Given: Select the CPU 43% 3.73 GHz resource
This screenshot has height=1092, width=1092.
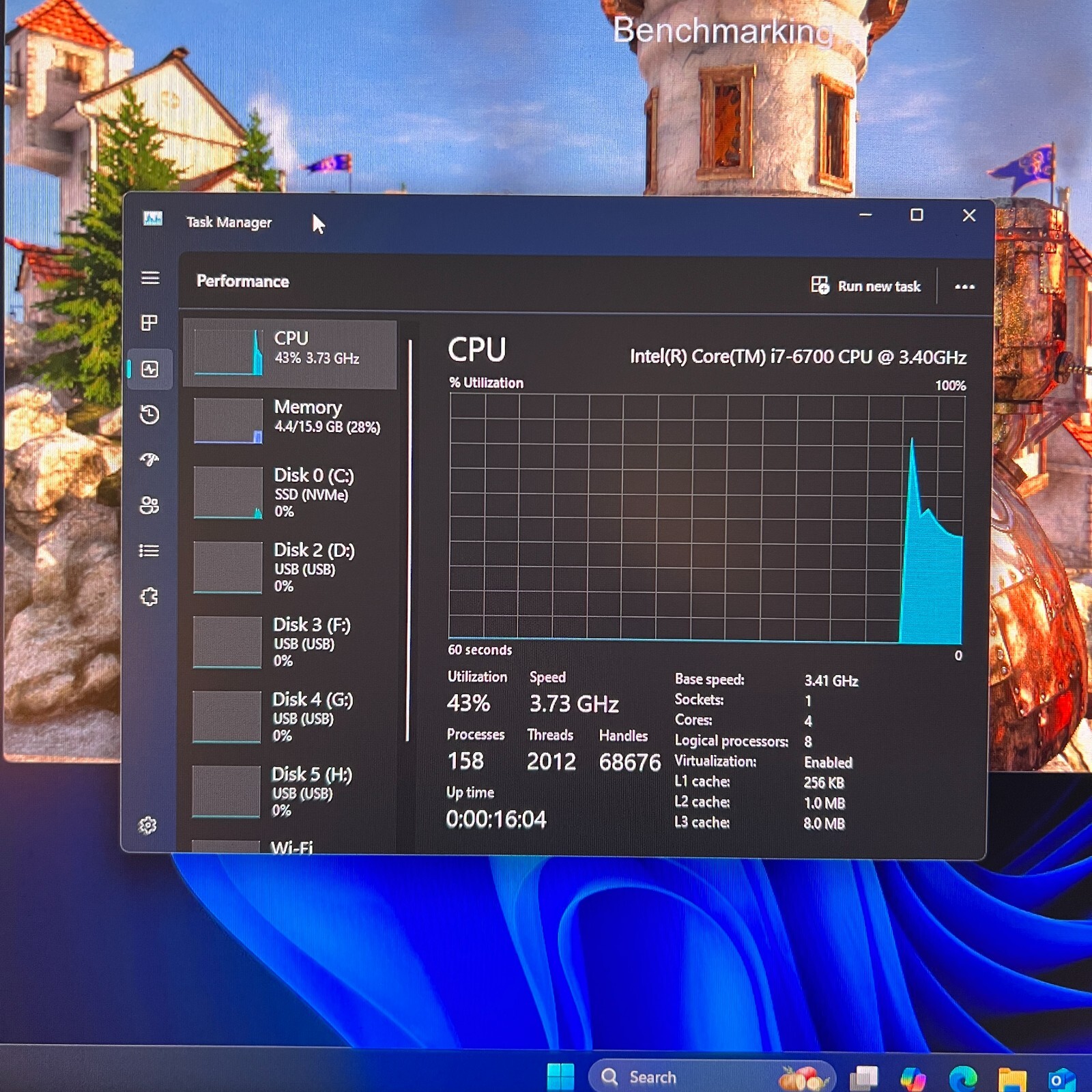Looking at the screenshot, I should tap(290, 354).
